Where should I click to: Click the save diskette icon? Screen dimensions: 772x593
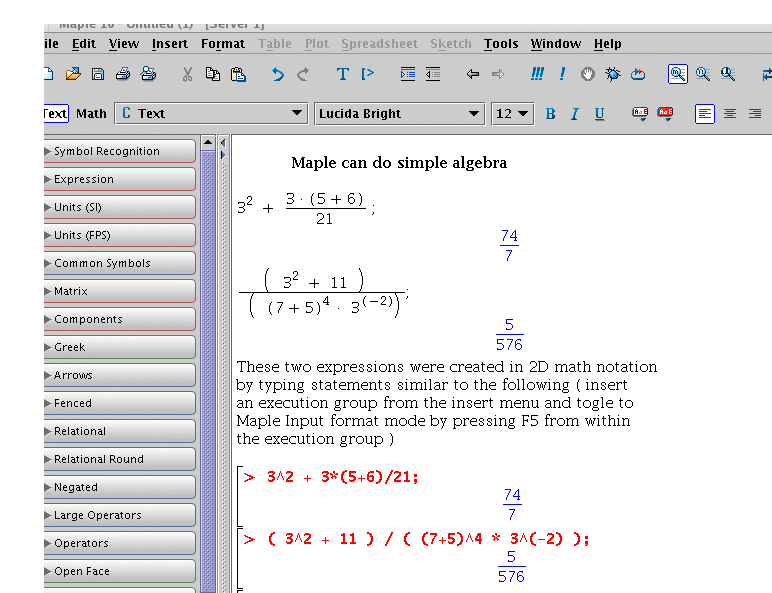point(98,74)
